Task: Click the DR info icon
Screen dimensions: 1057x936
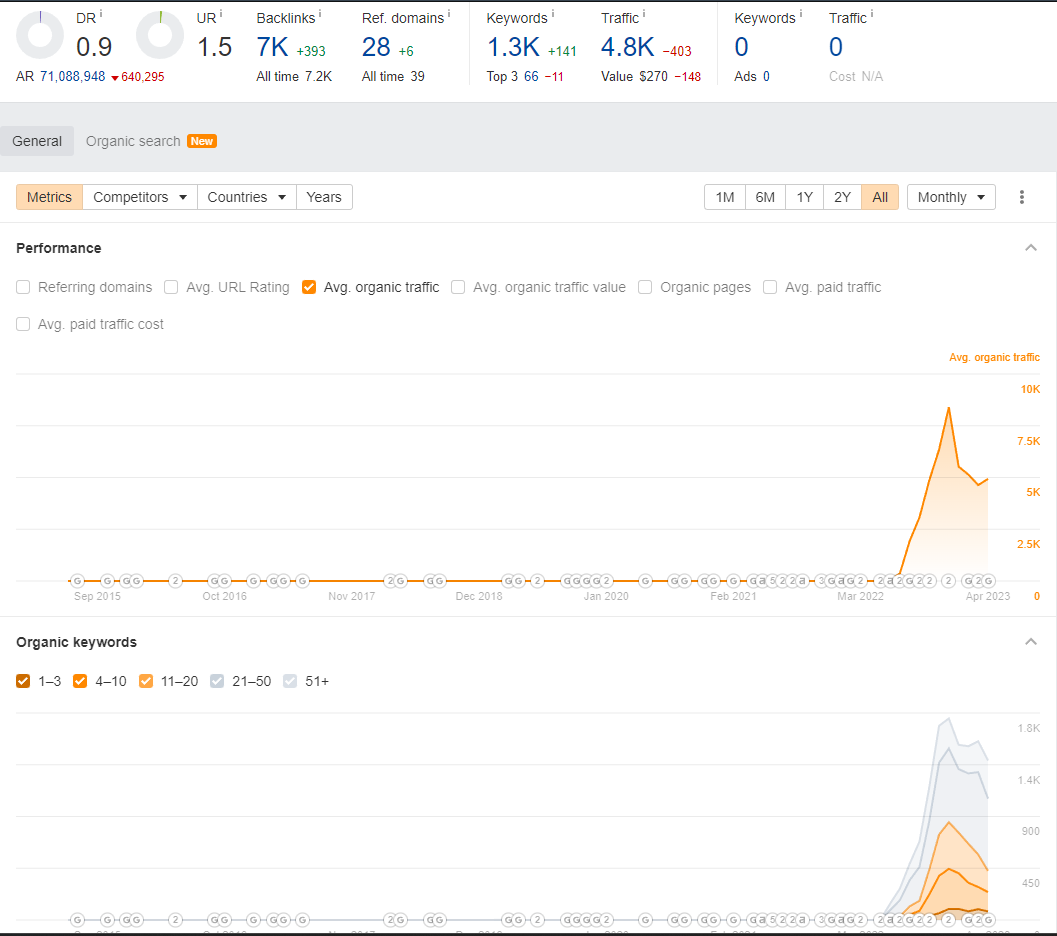Action: coord(101,13)
